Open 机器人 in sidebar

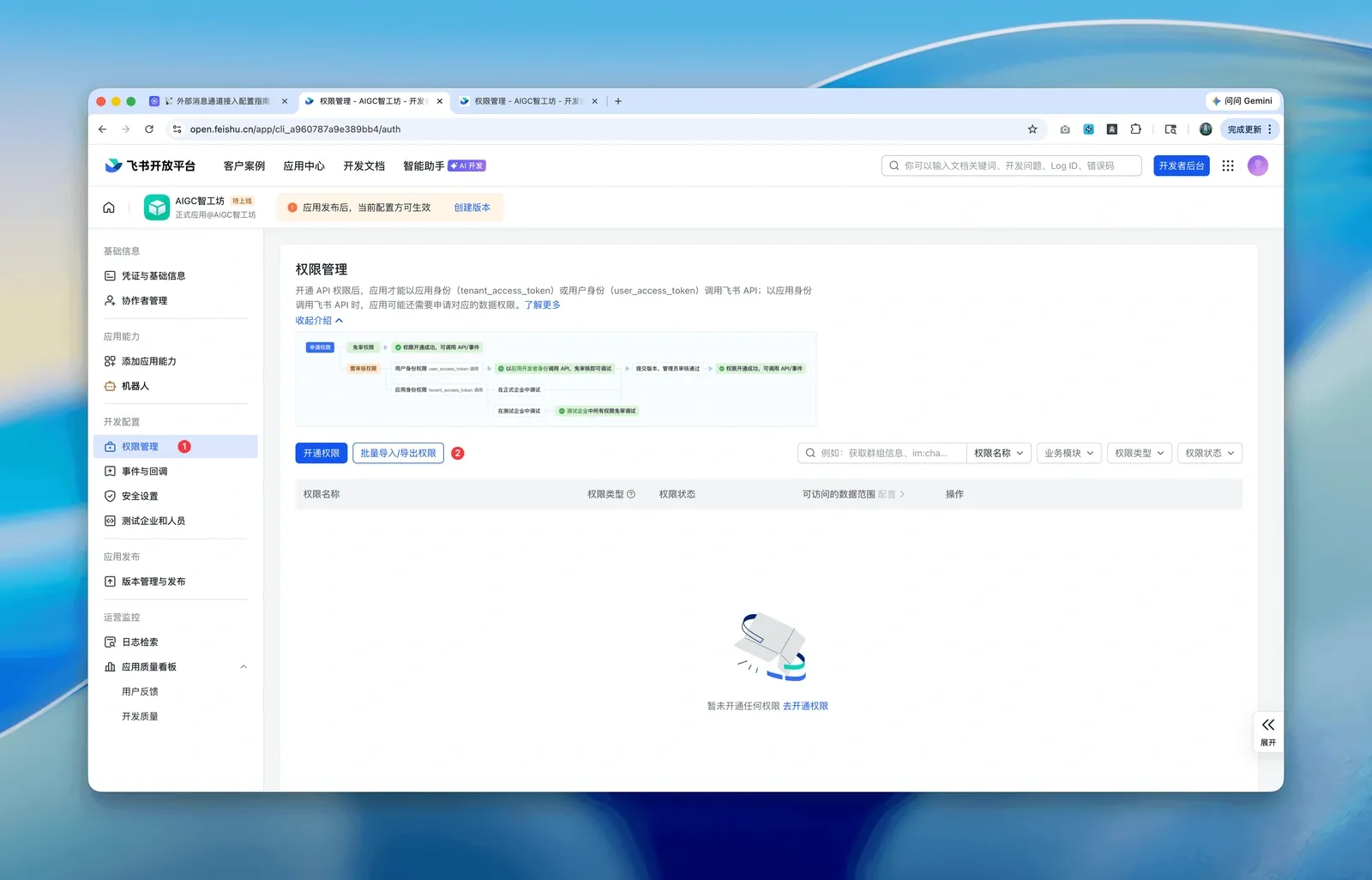pyautogui.click(x=176, y=386)
